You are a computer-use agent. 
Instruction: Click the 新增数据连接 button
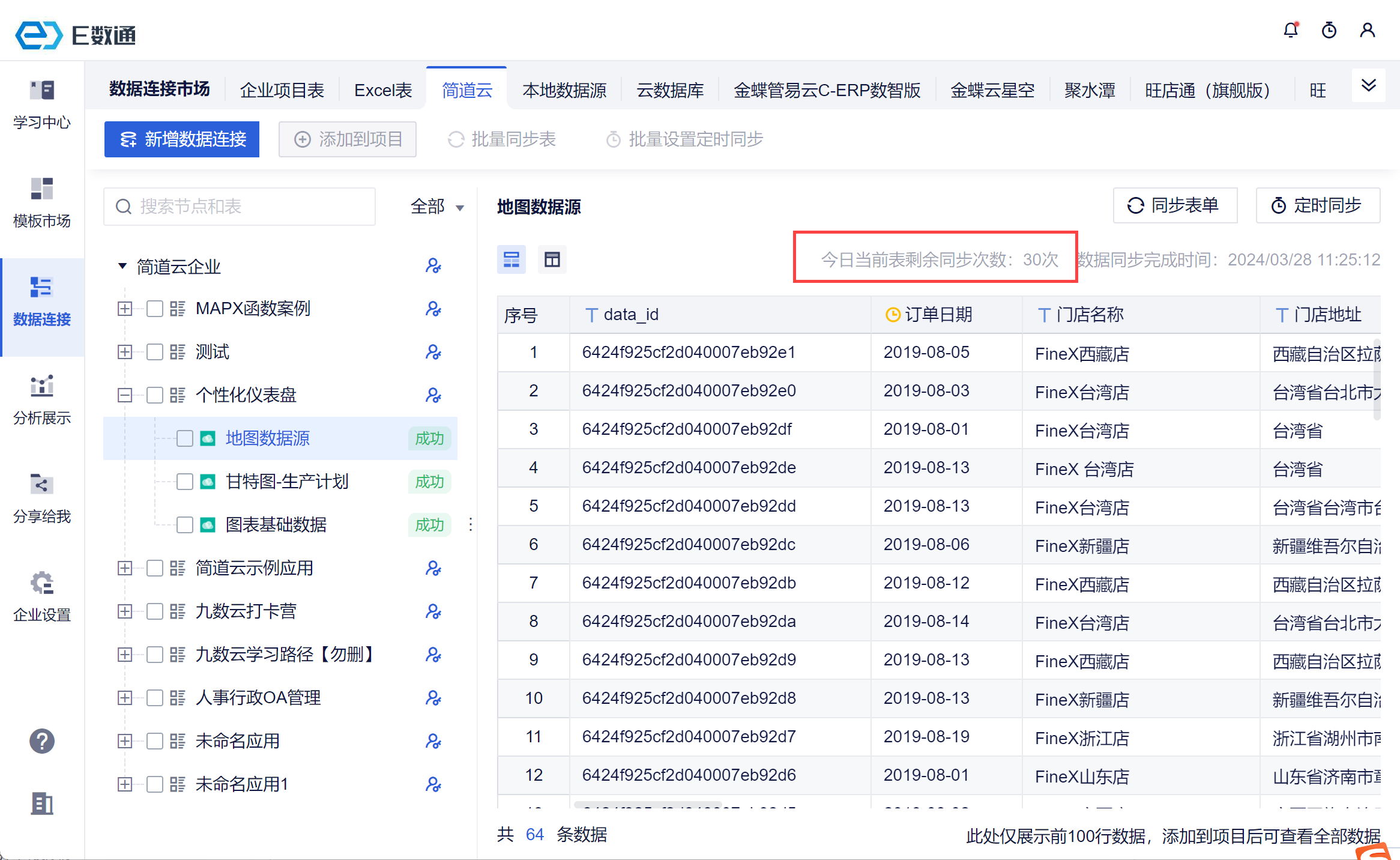point(182,139)
